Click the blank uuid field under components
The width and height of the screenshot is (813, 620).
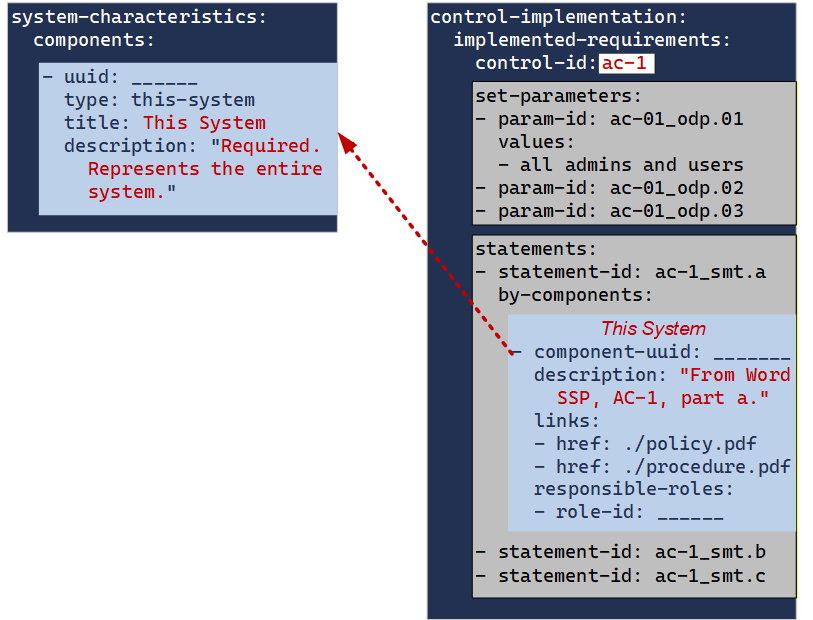164,79
